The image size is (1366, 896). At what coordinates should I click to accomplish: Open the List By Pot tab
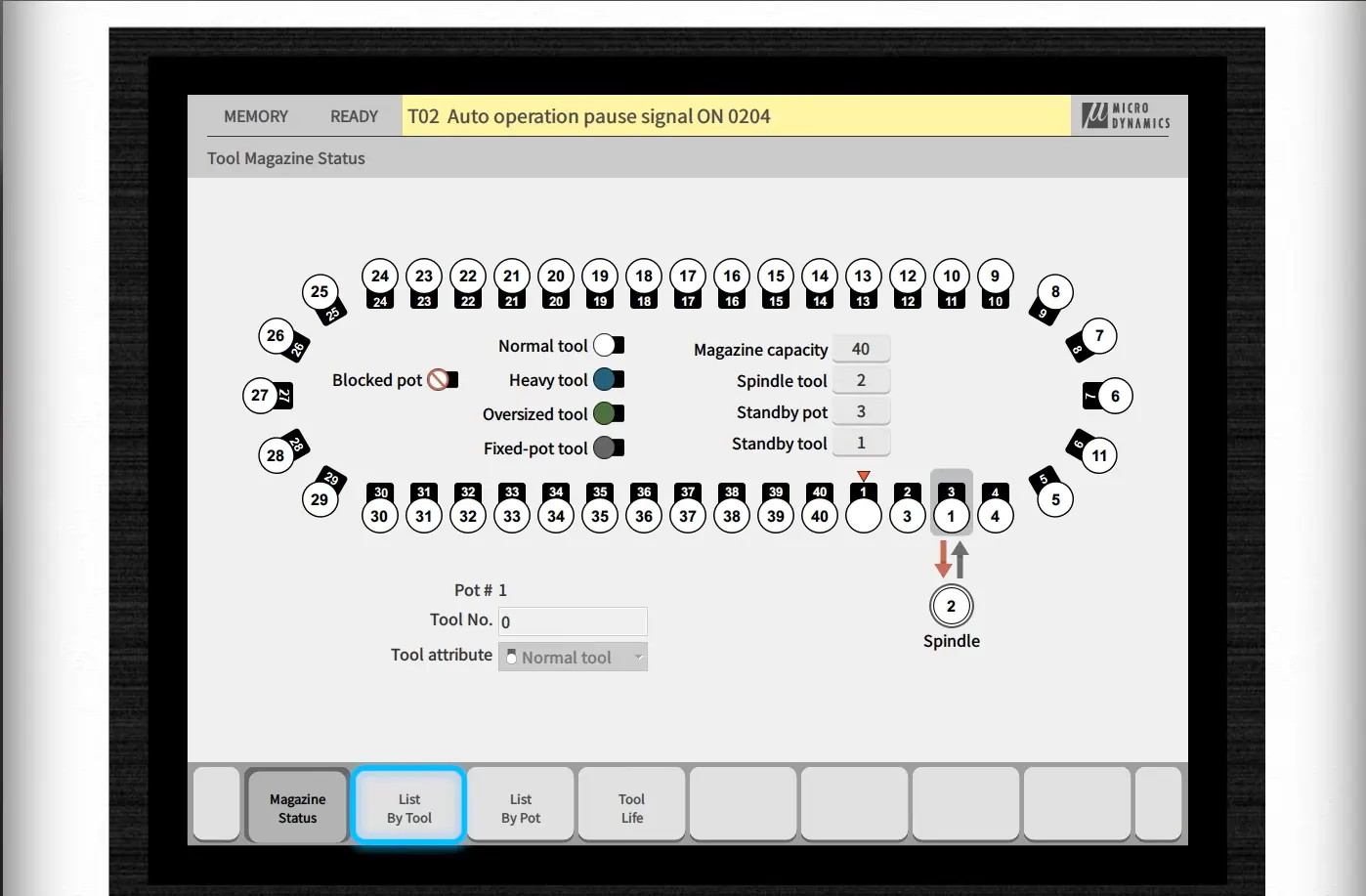point(521,807)
